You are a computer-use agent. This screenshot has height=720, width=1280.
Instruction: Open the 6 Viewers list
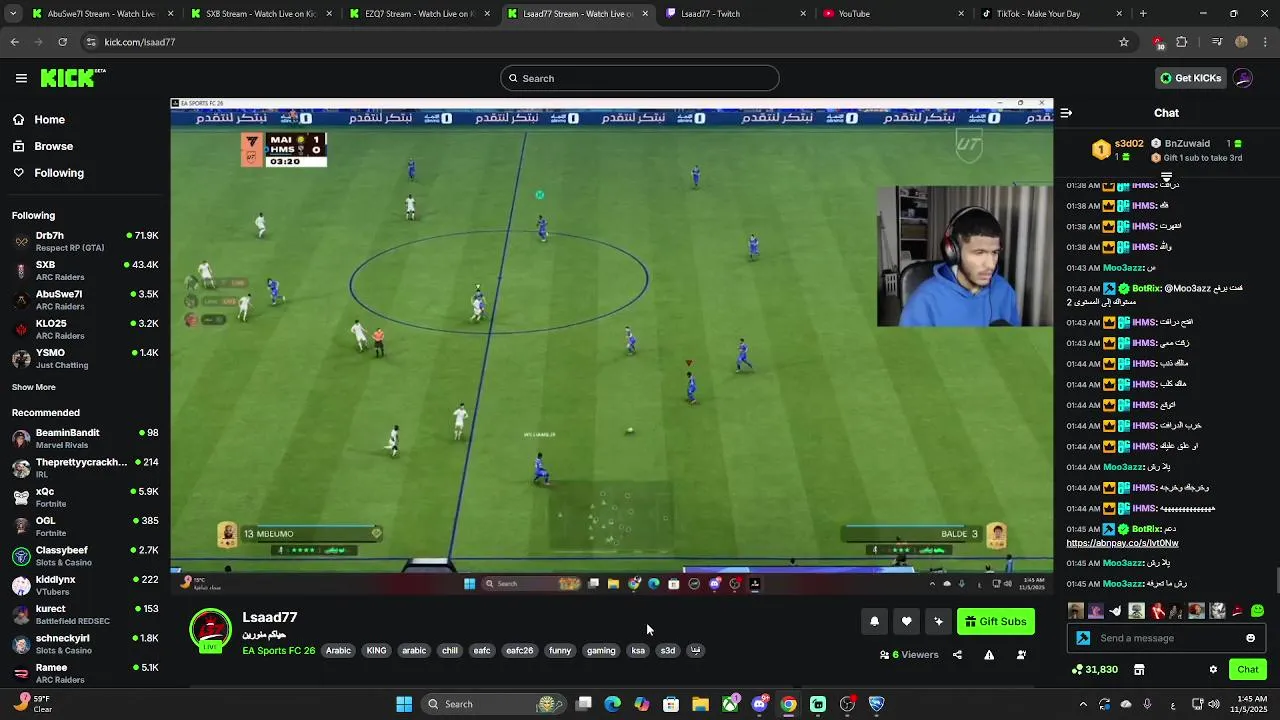tap(909, 655)
